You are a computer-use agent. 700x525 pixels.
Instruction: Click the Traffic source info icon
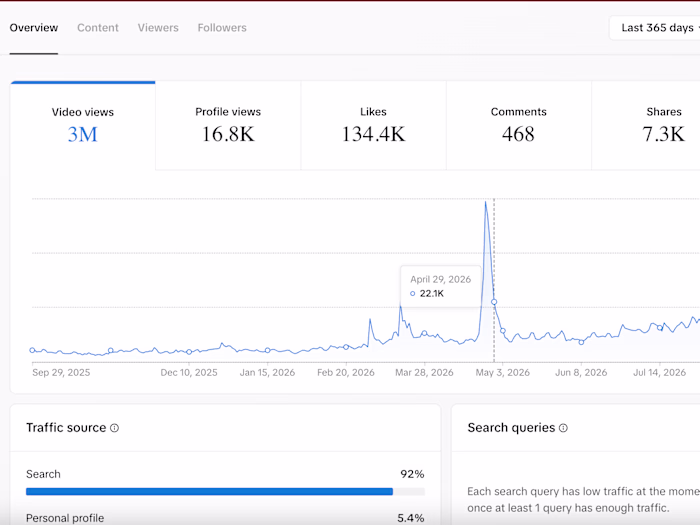(x=115, y=428)
